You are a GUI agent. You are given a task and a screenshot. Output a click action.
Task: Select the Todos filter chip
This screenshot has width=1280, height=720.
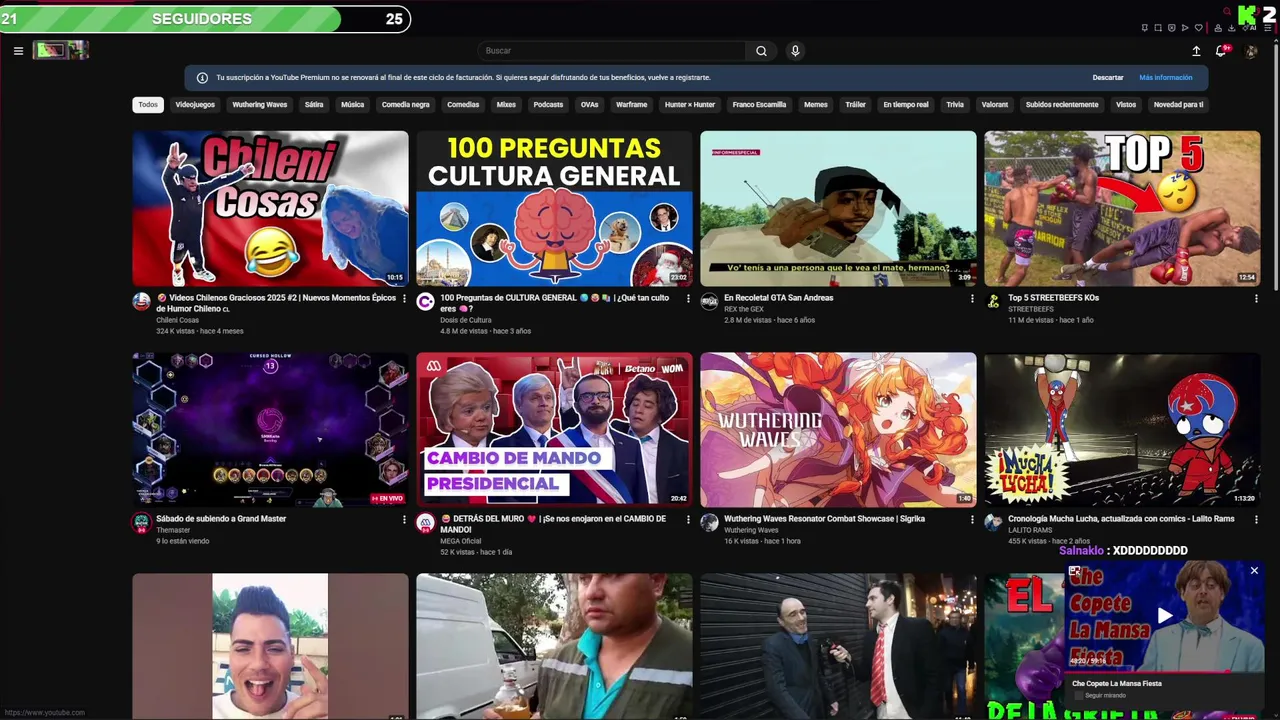[148, 105]
